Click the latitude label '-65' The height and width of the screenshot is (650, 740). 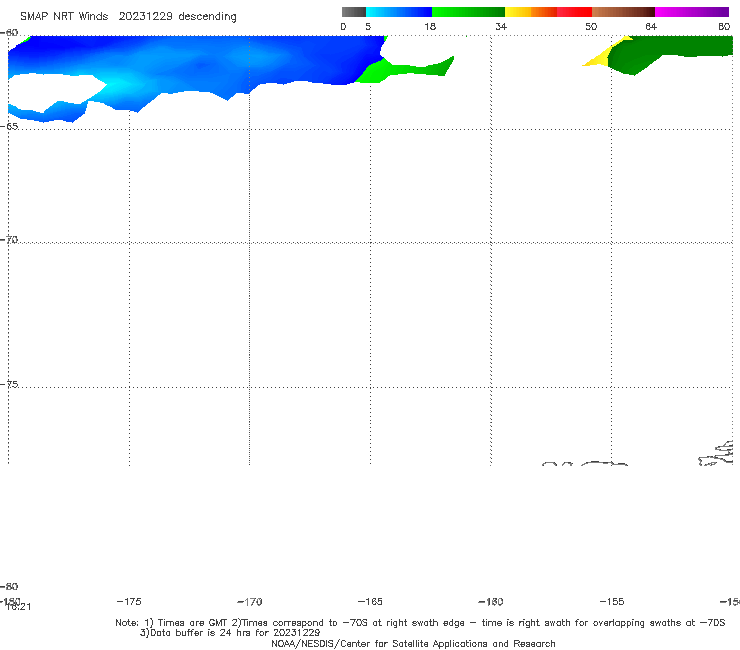(9, 127)
